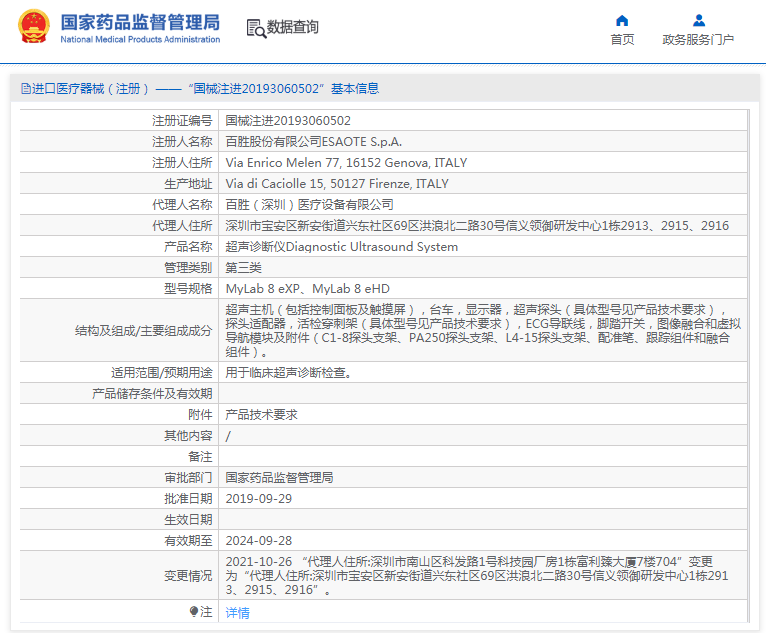Click the 批准日期 row label
766x633 pixels.
tap(188, 499)
